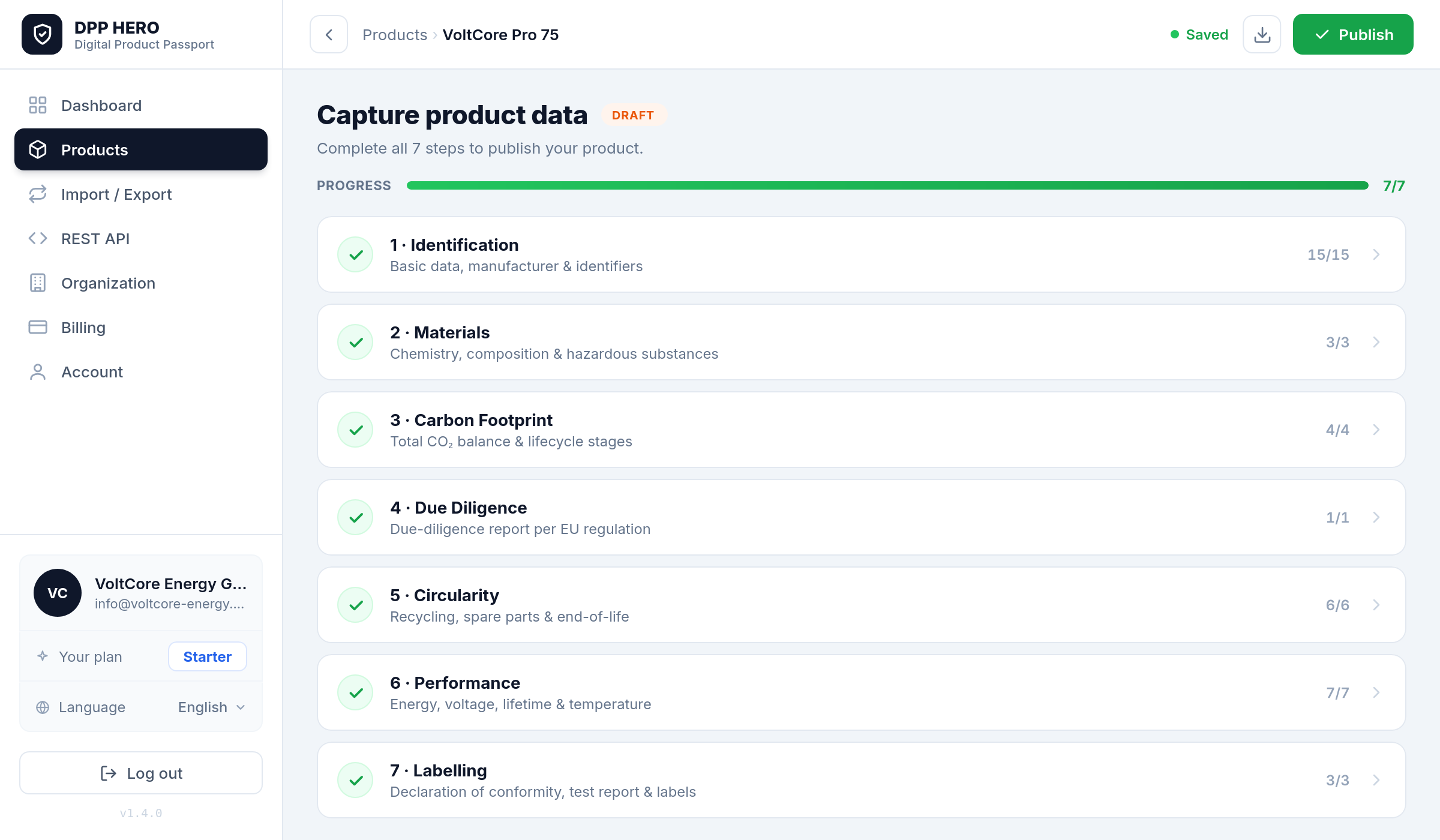Click the DPP HERO shield logo
1440x840 pixels.
(x=42, y=34)
